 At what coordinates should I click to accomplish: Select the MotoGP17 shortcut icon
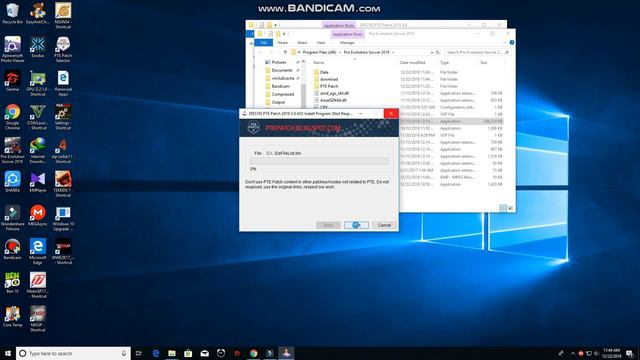pyautogui.click(x=38, y=285)
